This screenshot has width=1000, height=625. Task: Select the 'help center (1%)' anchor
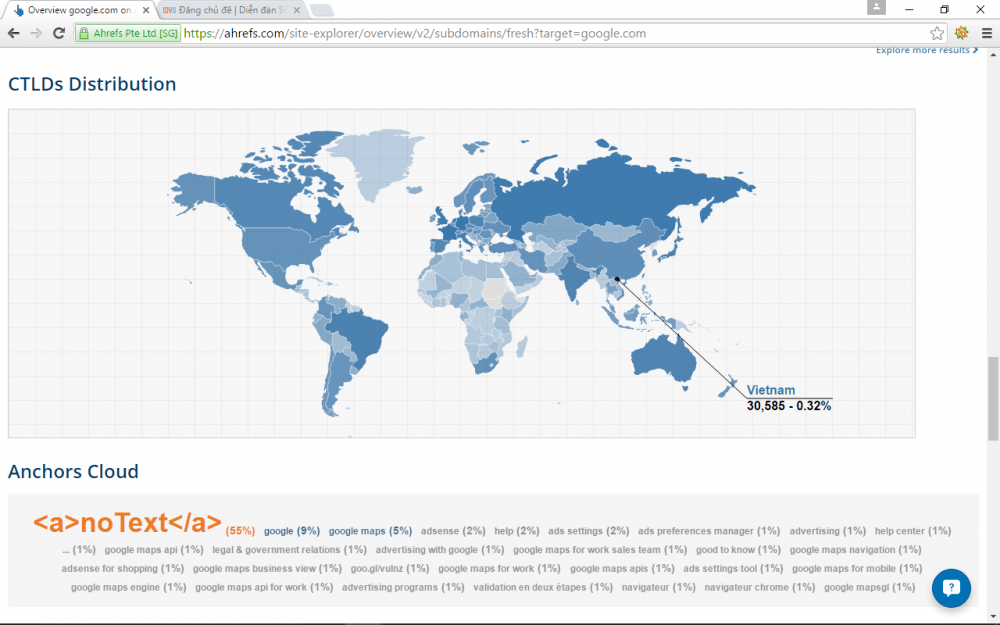pyautogui.click(x=913, y=531)
